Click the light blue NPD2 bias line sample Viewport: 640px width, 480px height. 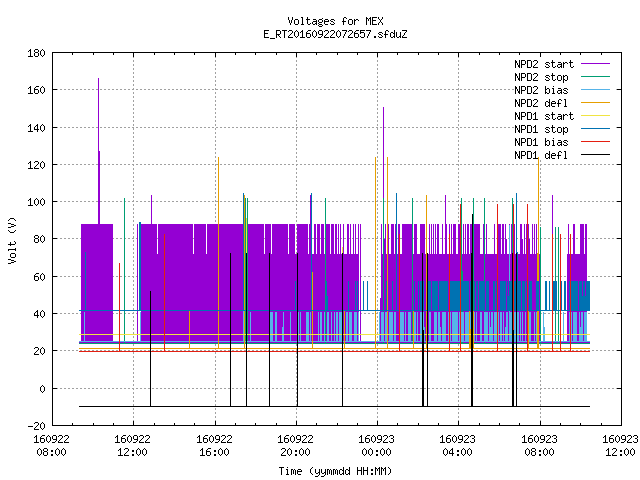pyautogui.click(x=595, y=90)
